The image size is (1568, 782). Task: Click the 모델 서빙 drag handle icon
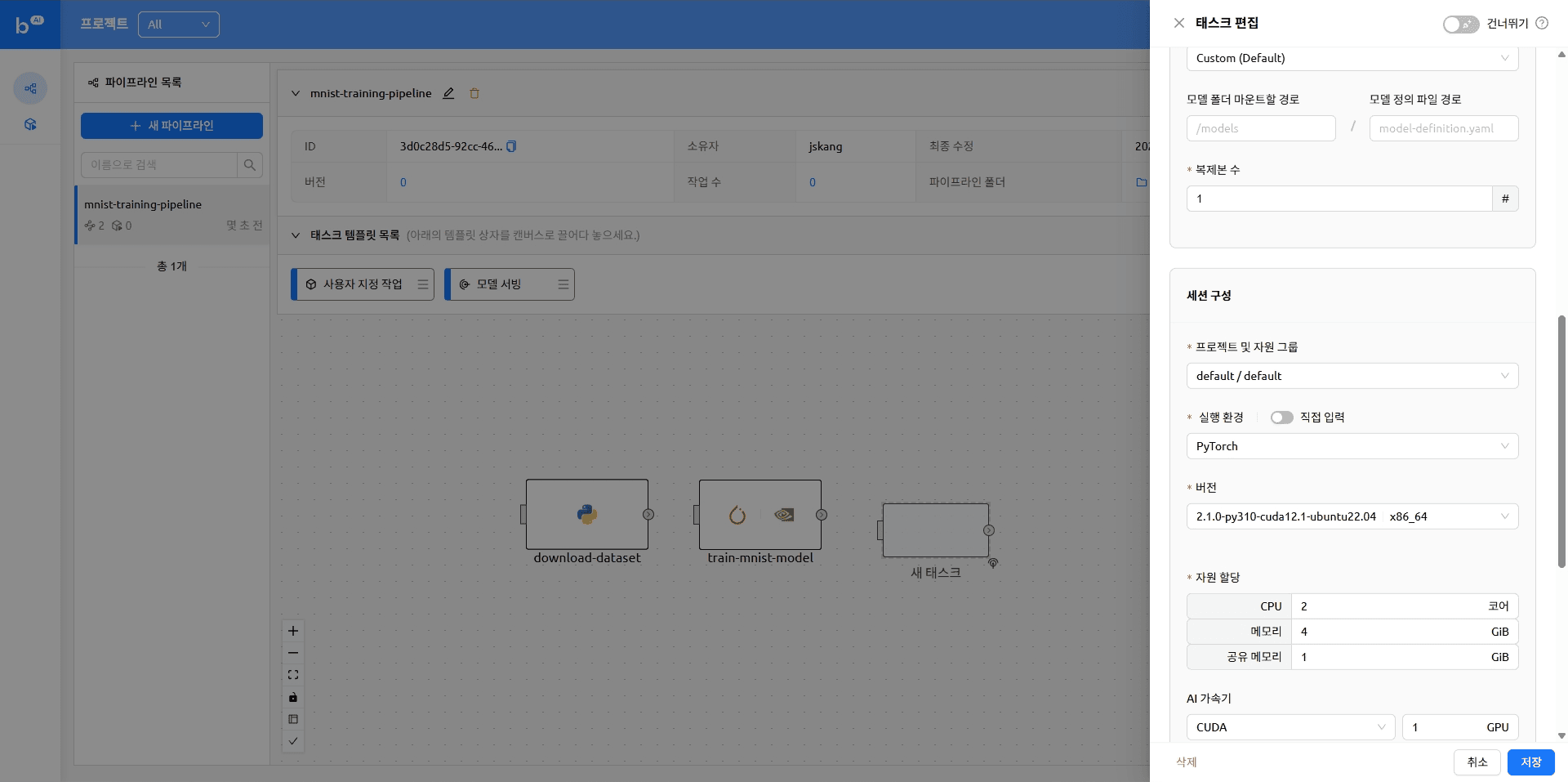coord(563,284)
